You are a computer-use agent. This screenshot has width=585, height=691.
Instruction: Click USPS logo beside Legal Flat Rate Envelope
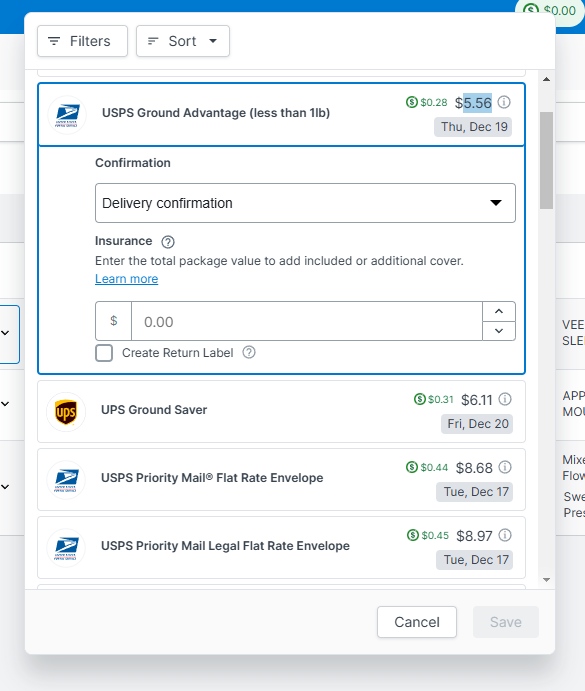66,547
